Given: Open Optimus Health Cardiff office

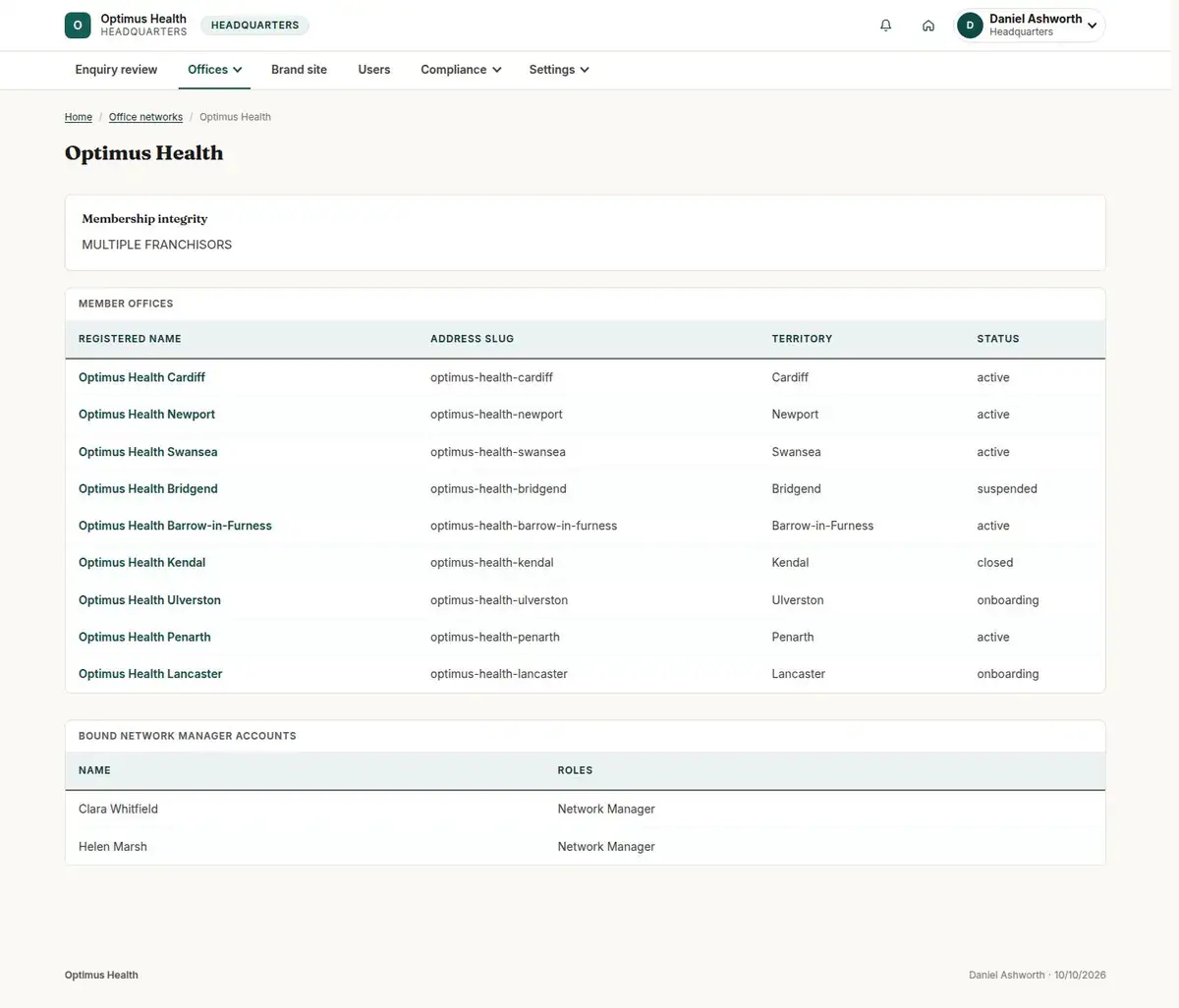Looking at the screenshot, I should coord(141,377).
